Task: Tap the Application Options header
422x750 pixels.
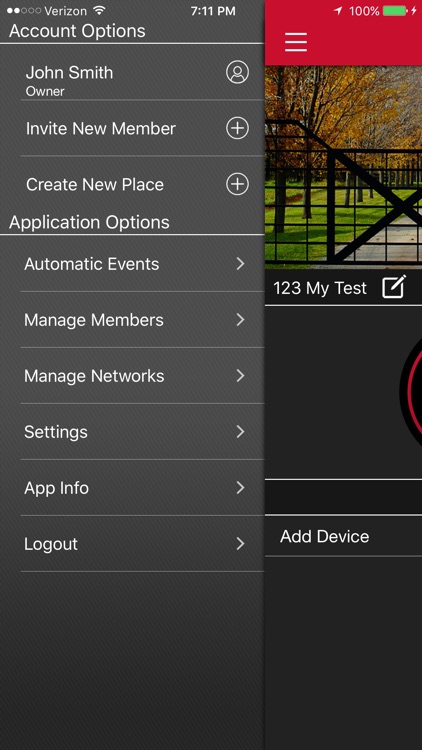Action: click(89, 222)
